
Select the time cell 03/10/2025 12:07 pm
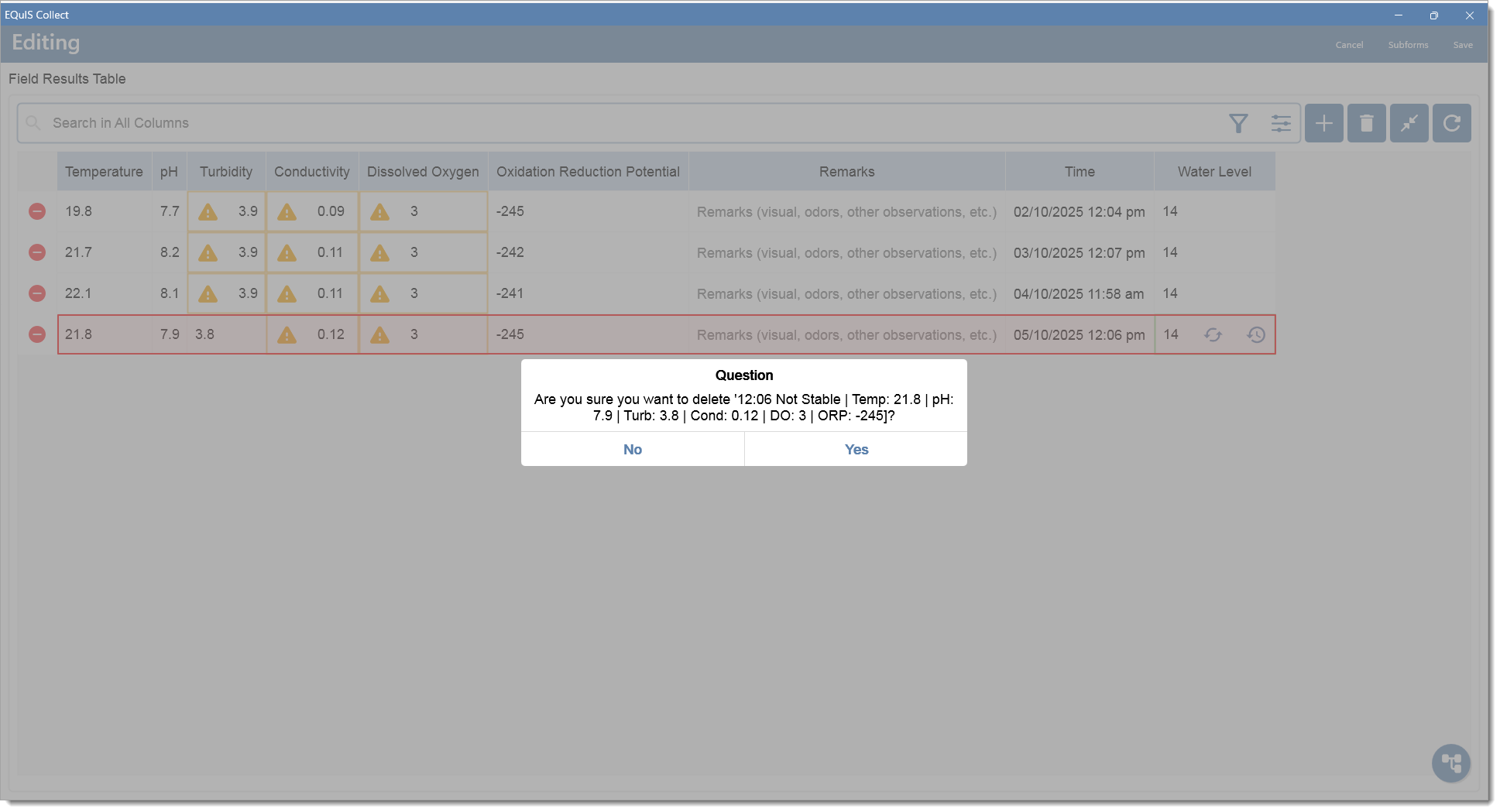click(1080, 252)
